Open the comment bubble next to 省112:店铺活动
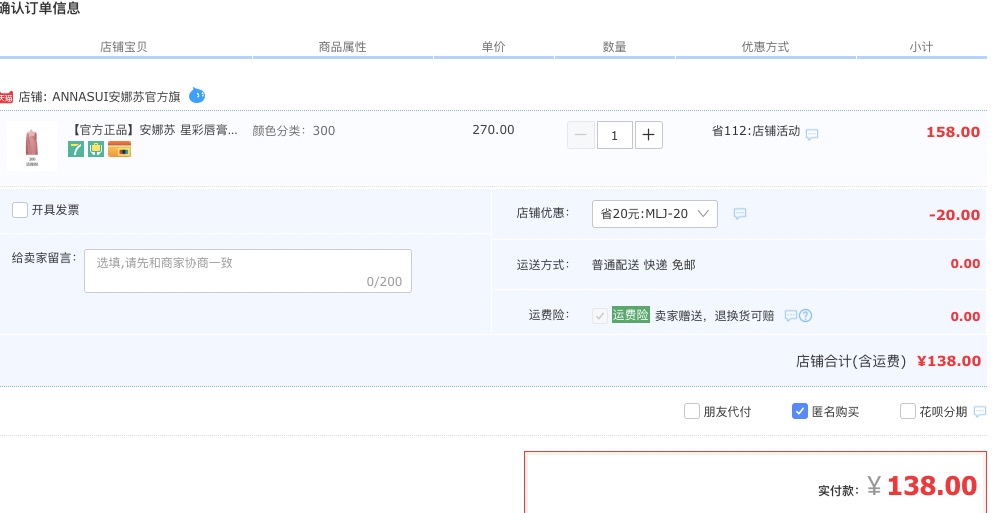The height and width of the screenshot is (513, 996). click(812, 134)
